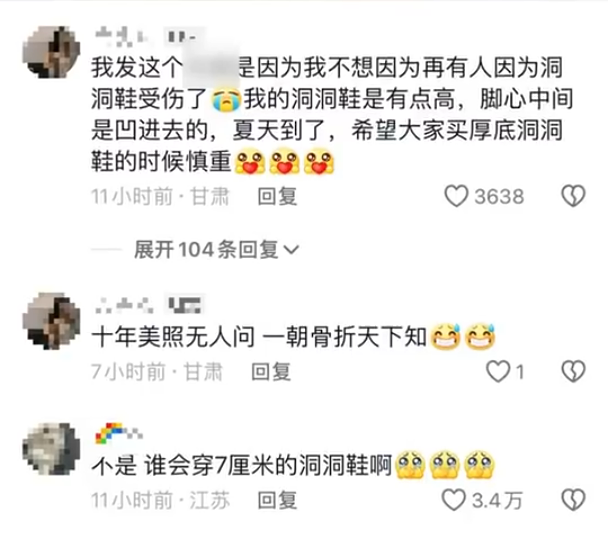Tap the 3.4万 like count
The image size is (608, 536).
pos(497,500)
